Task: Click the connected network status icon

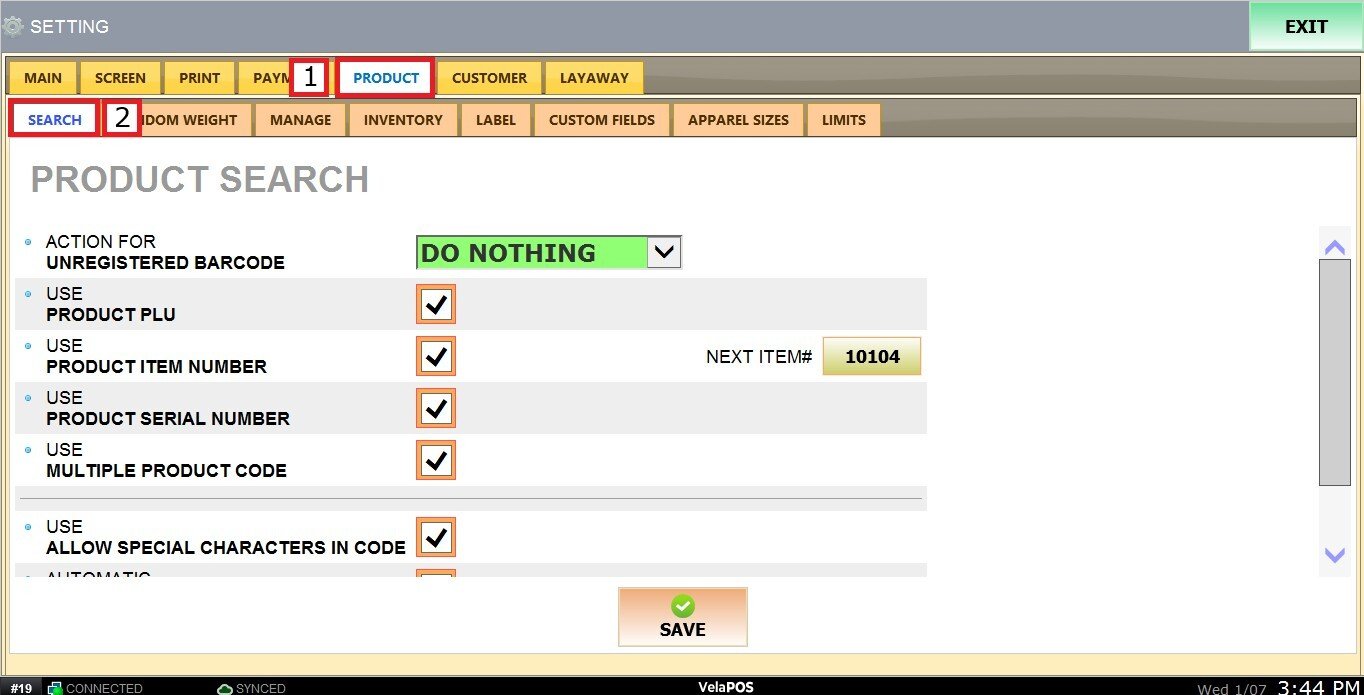Action: [56, 688]
